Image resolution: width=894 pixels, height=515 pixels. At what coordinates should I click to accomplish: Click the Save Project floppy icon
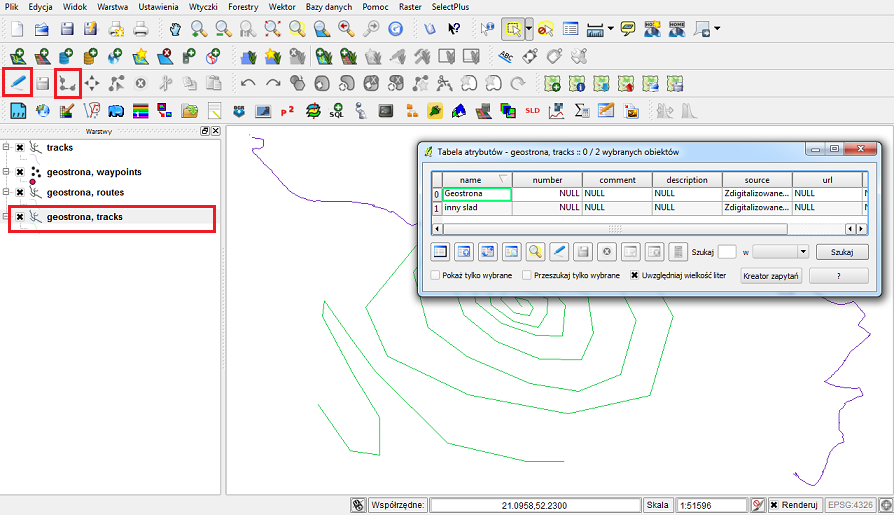point(67,29)
